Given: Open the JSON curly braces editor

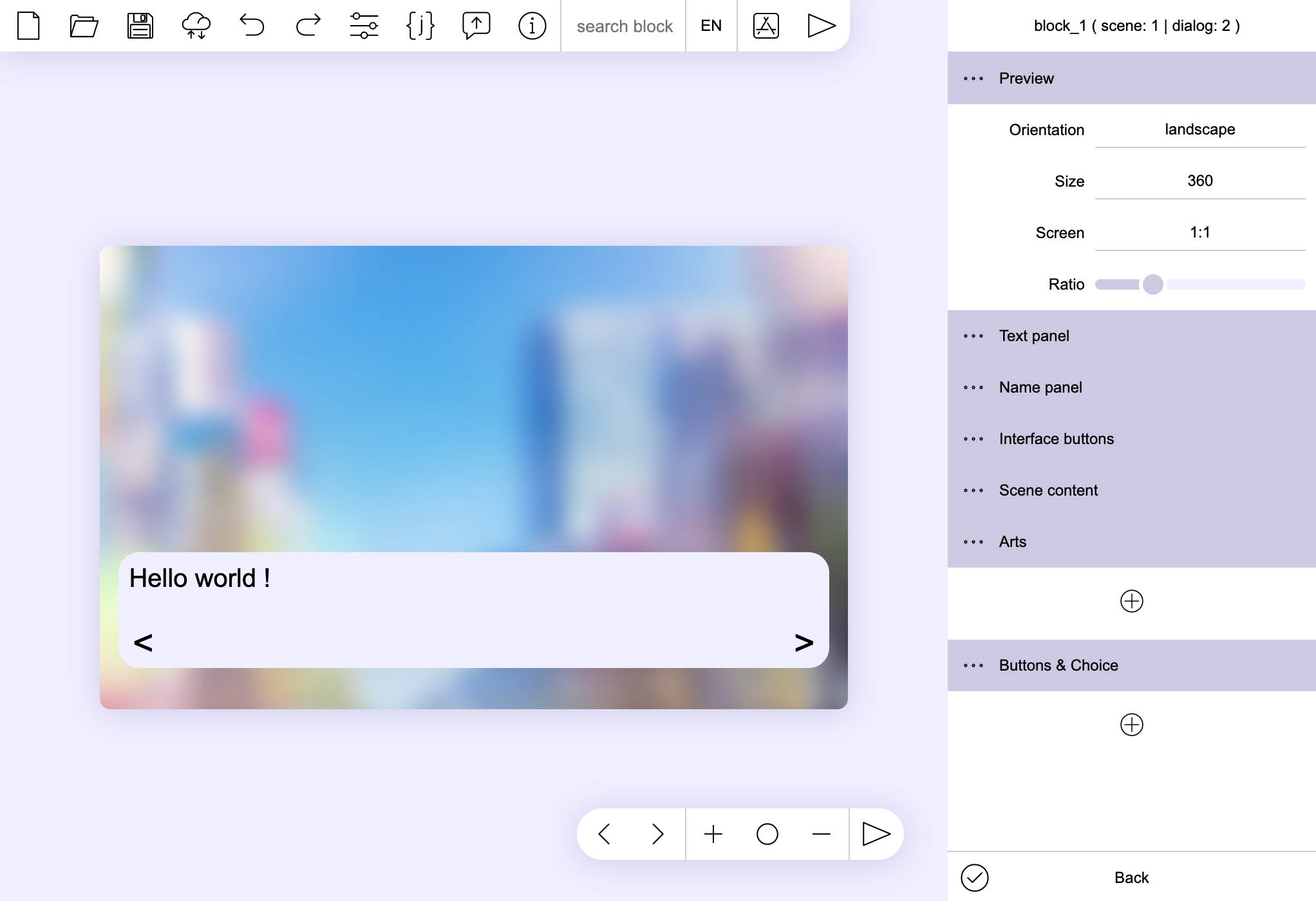Looking at the screenshot, I should (x=420, y=26).
